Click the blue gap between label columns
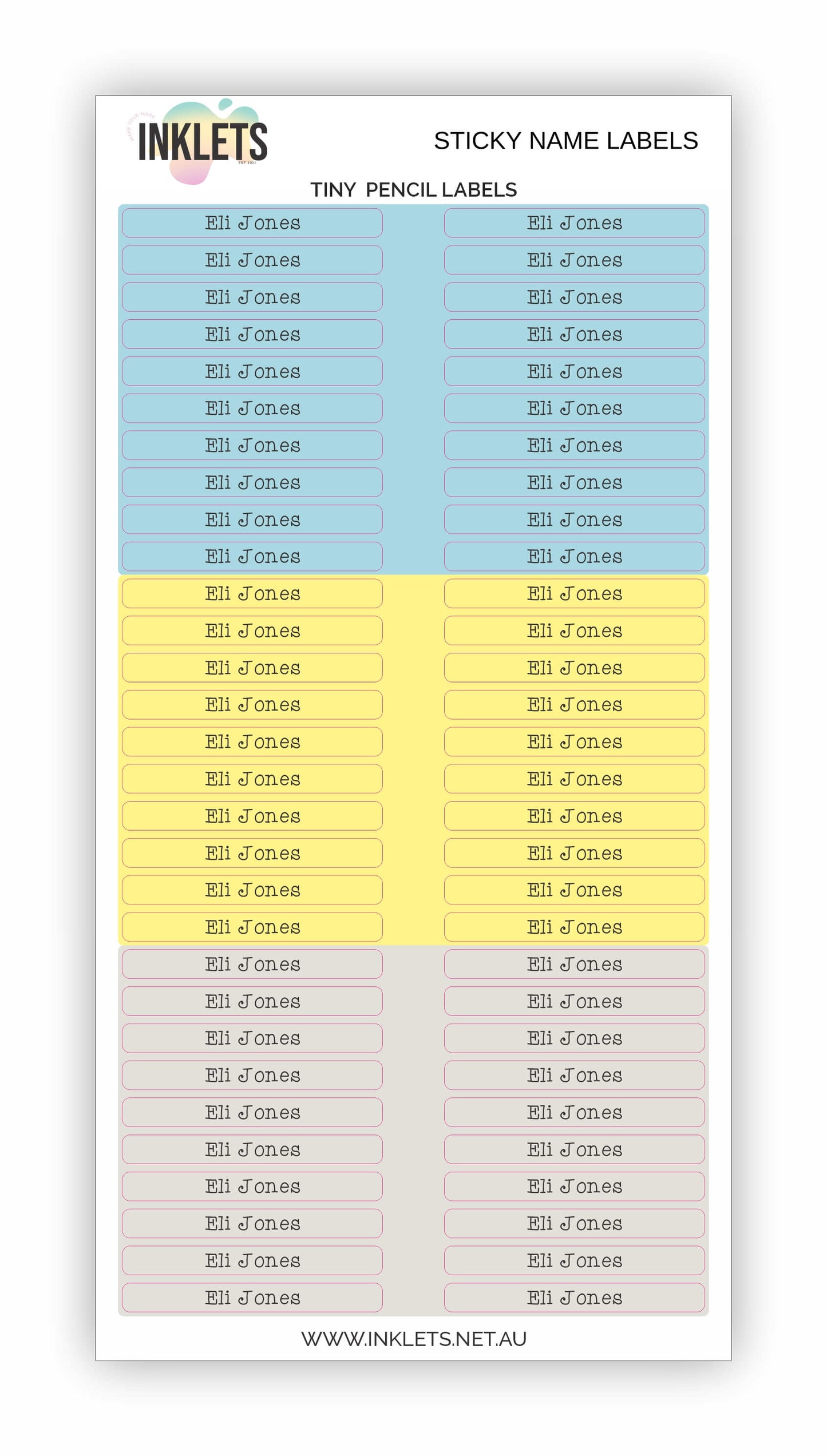The image size is (827, 1456). (x=413, y=389)
